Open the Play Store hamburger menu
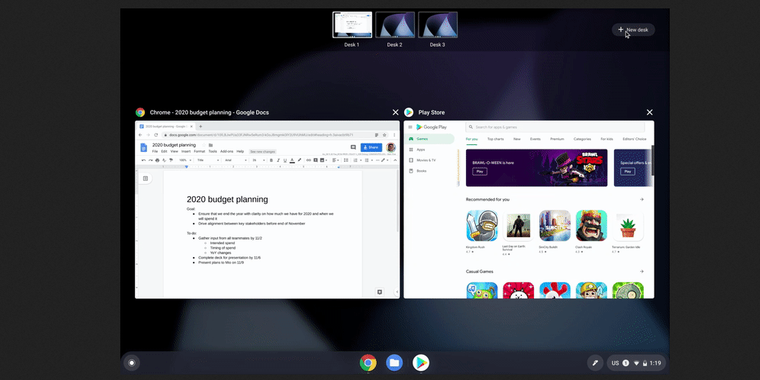The width and height of the screenshot is (760, 380). coord(410,127)
